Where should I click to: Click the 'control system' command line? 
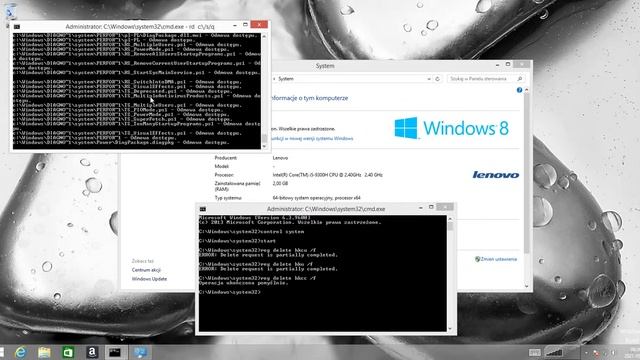pyautogui.click(x=251, y=232)
